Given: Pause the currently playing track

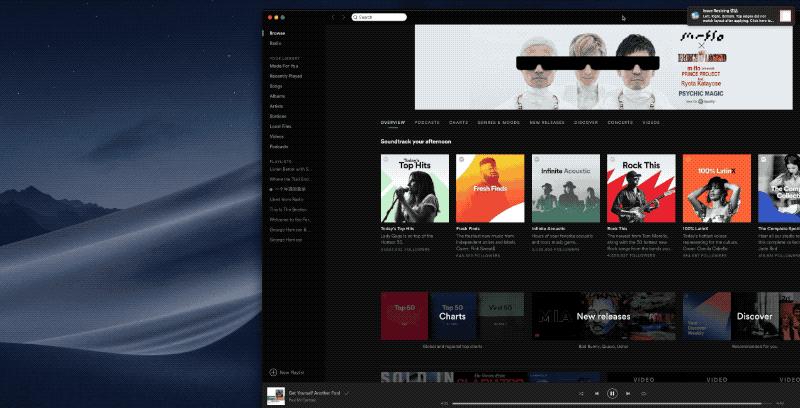Looking at the screenshot, I should pos(612,394).
